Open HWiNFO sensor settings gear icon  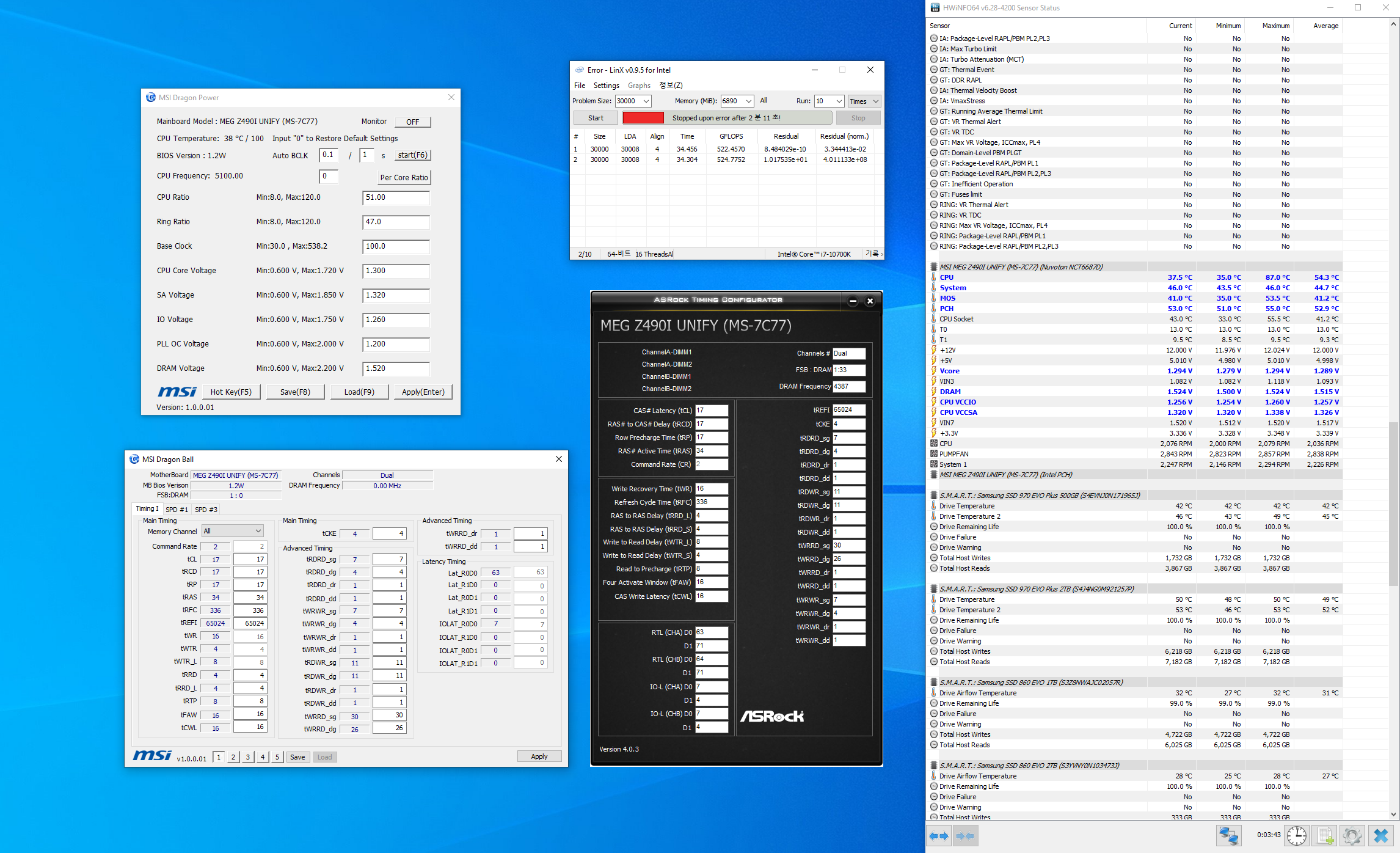pyautogui.click(x=1352, y=835)
